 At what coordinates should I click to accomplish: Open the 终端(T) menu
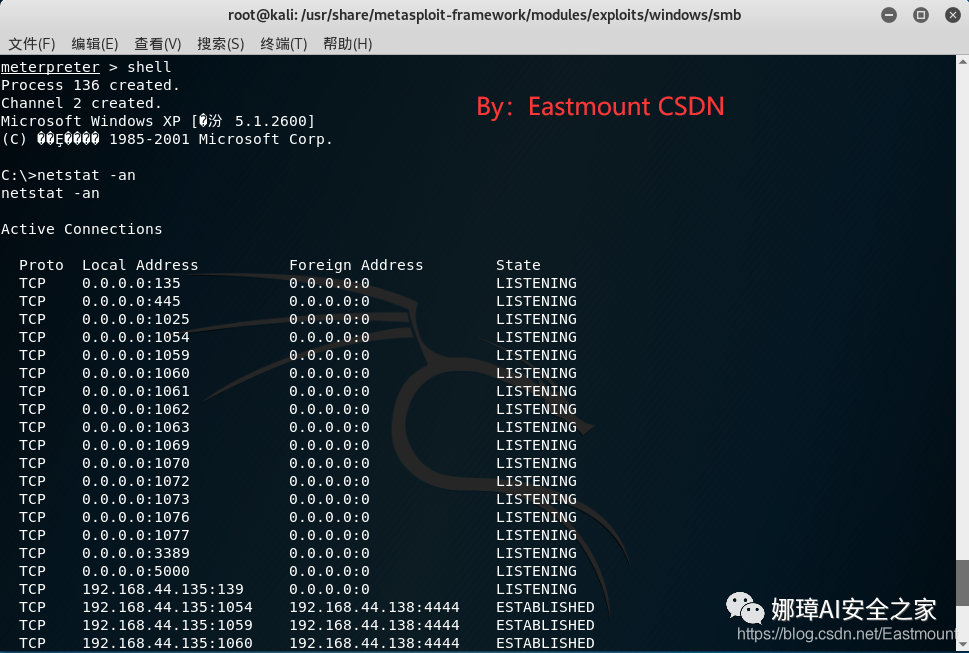tap(284, 44)
